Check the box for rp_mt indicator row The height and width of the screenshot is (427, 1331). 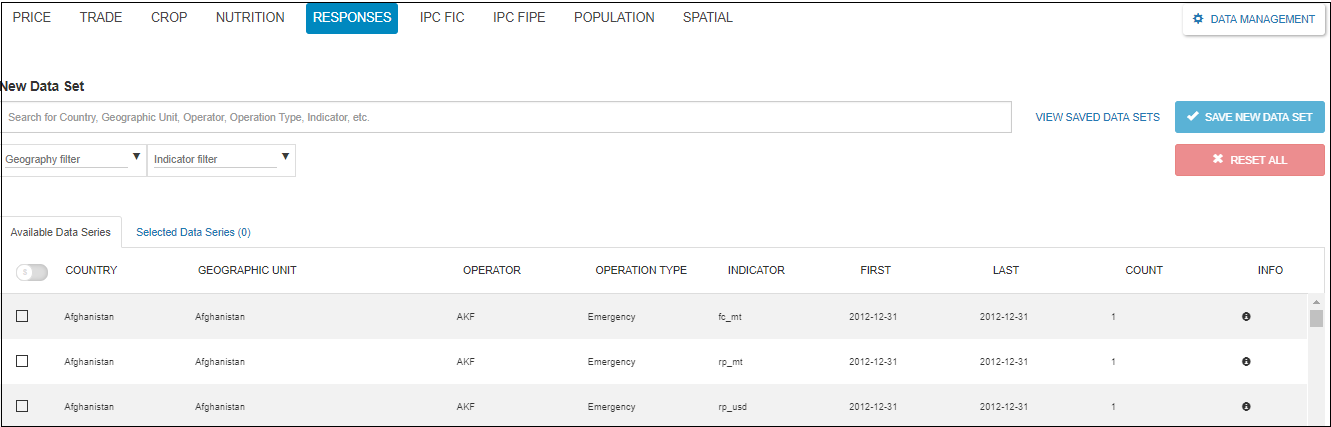22,361
